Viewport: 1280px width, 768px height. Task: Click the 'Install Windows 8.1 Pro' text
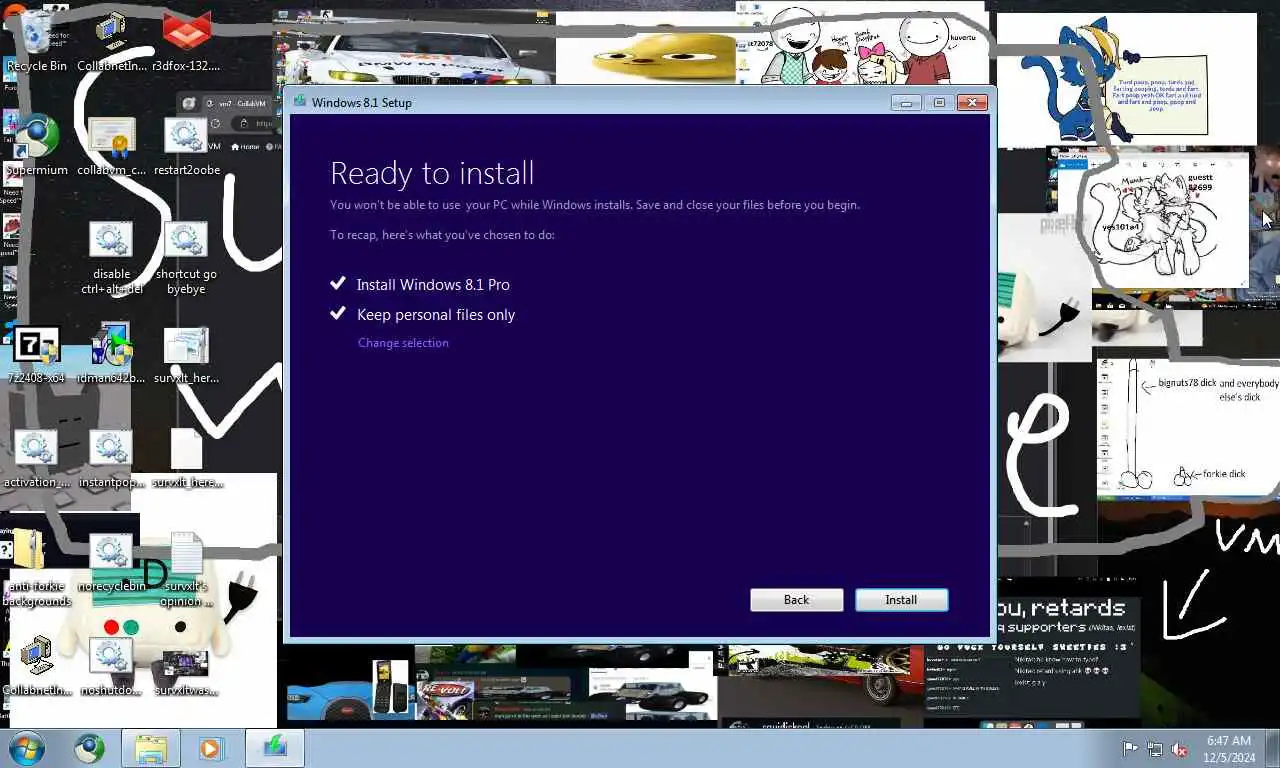(433, 284)
